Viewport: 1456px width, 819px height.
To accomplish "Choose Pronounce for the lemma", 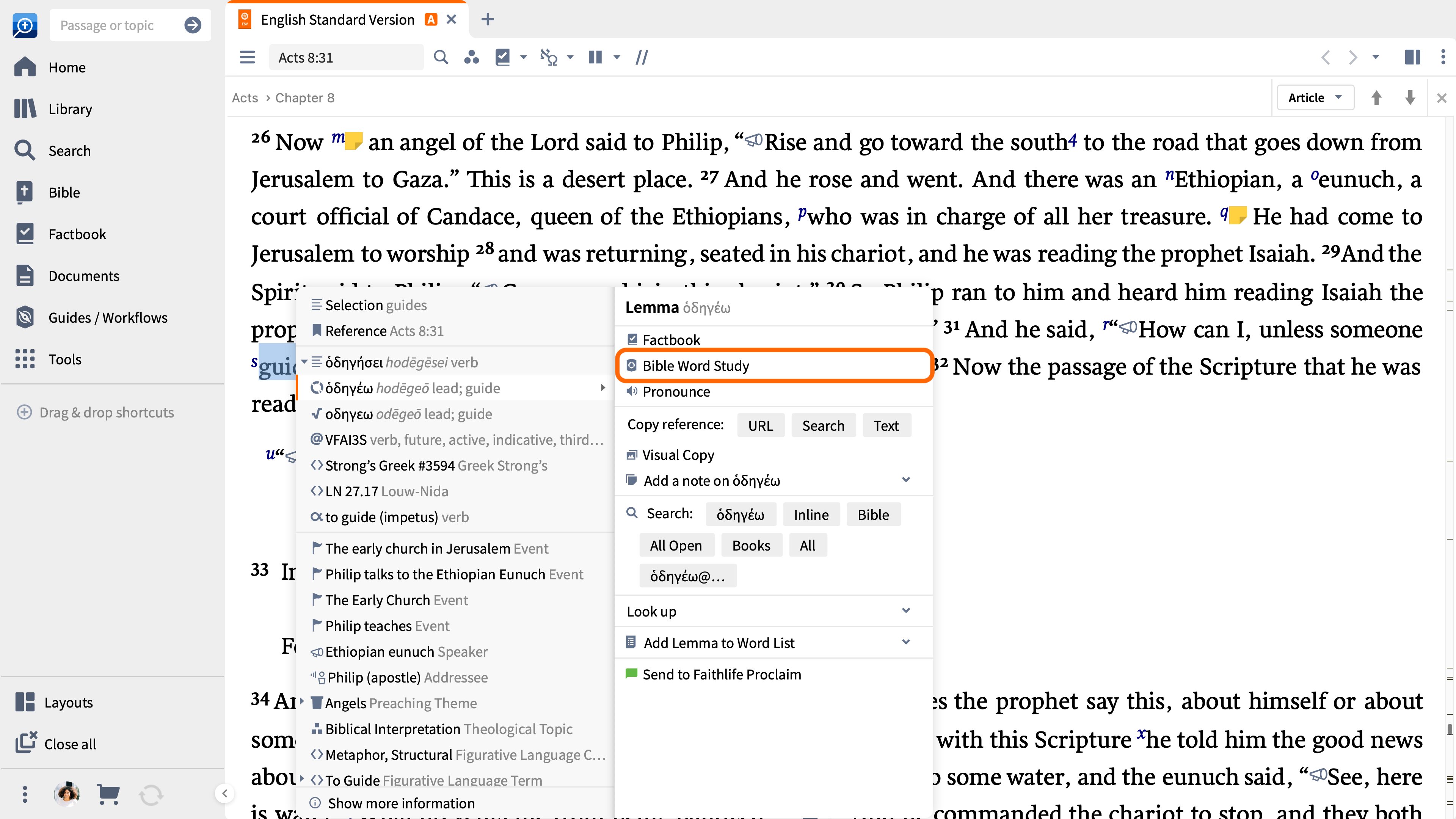I will coord(773,392).
